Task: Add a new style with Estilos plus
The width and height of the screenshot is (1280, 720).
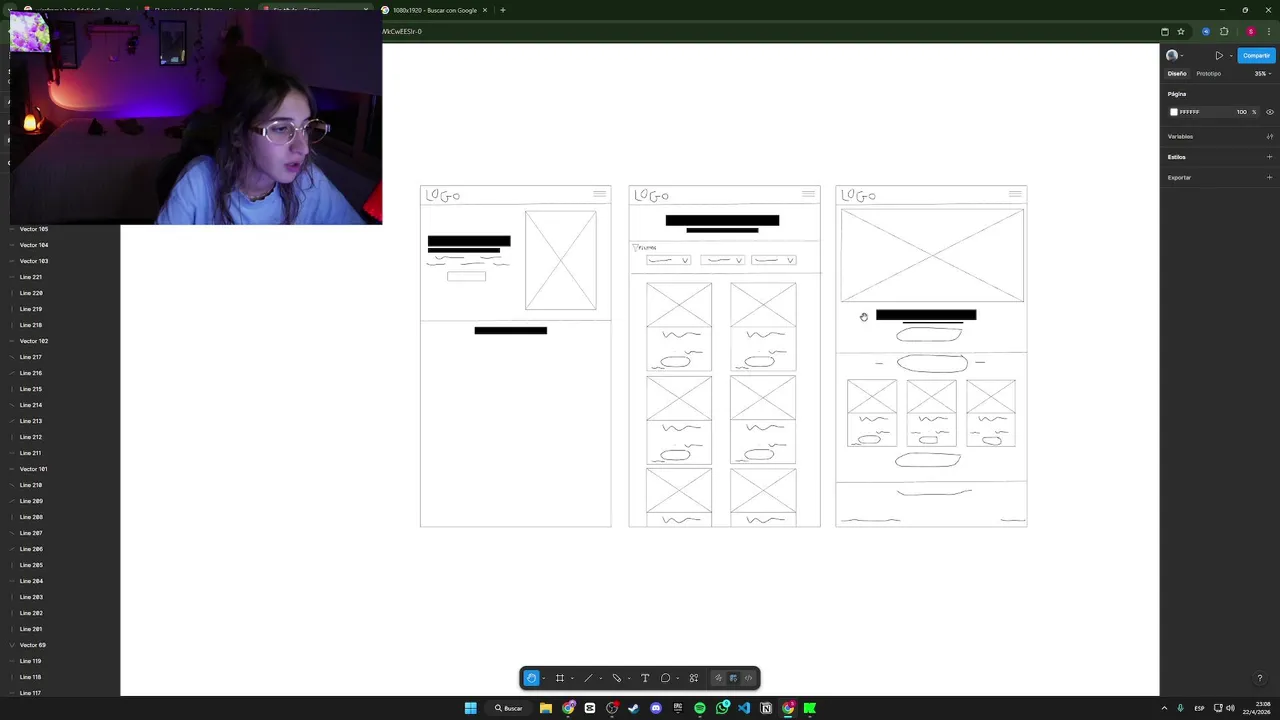Action: pyautogui.click(x=1270, y=157)
